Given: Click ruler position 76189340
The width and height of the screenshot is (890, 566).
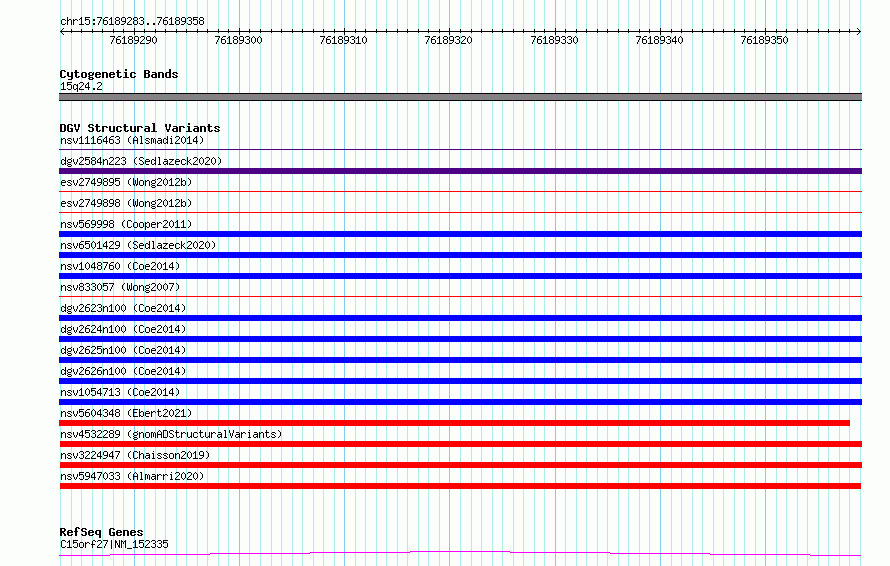Looking at the screenshot, I should (x=659, y=40).
